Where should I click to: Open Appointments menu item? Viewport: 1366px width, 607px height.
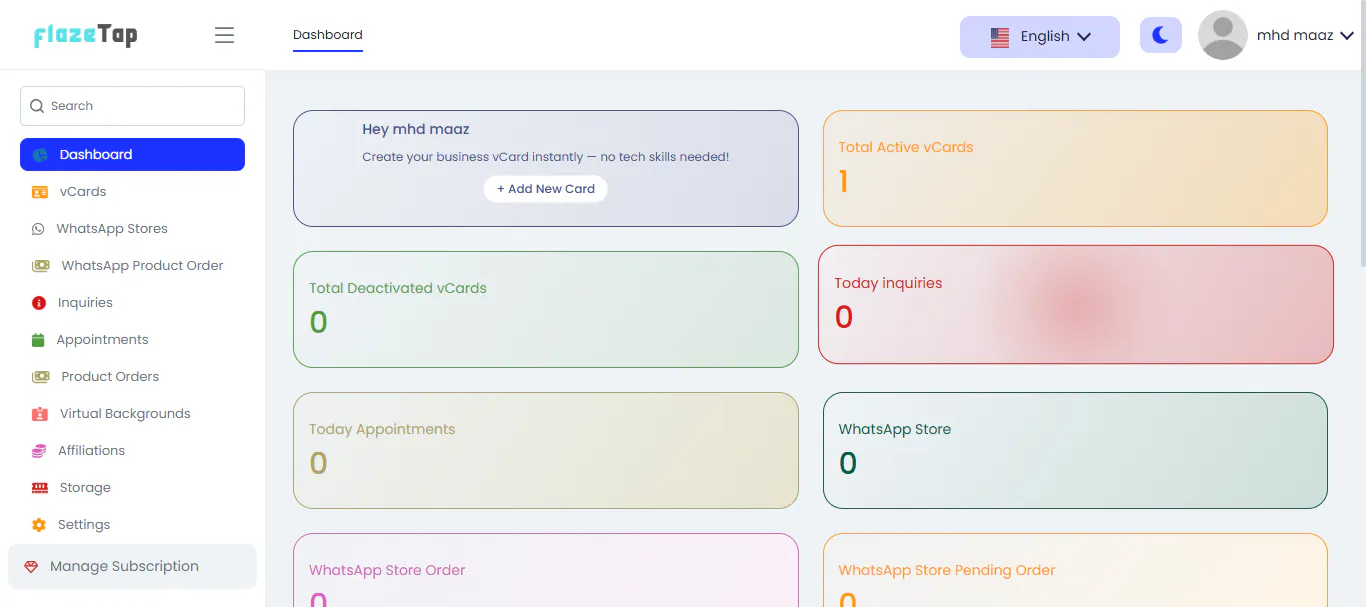(132, 340)
